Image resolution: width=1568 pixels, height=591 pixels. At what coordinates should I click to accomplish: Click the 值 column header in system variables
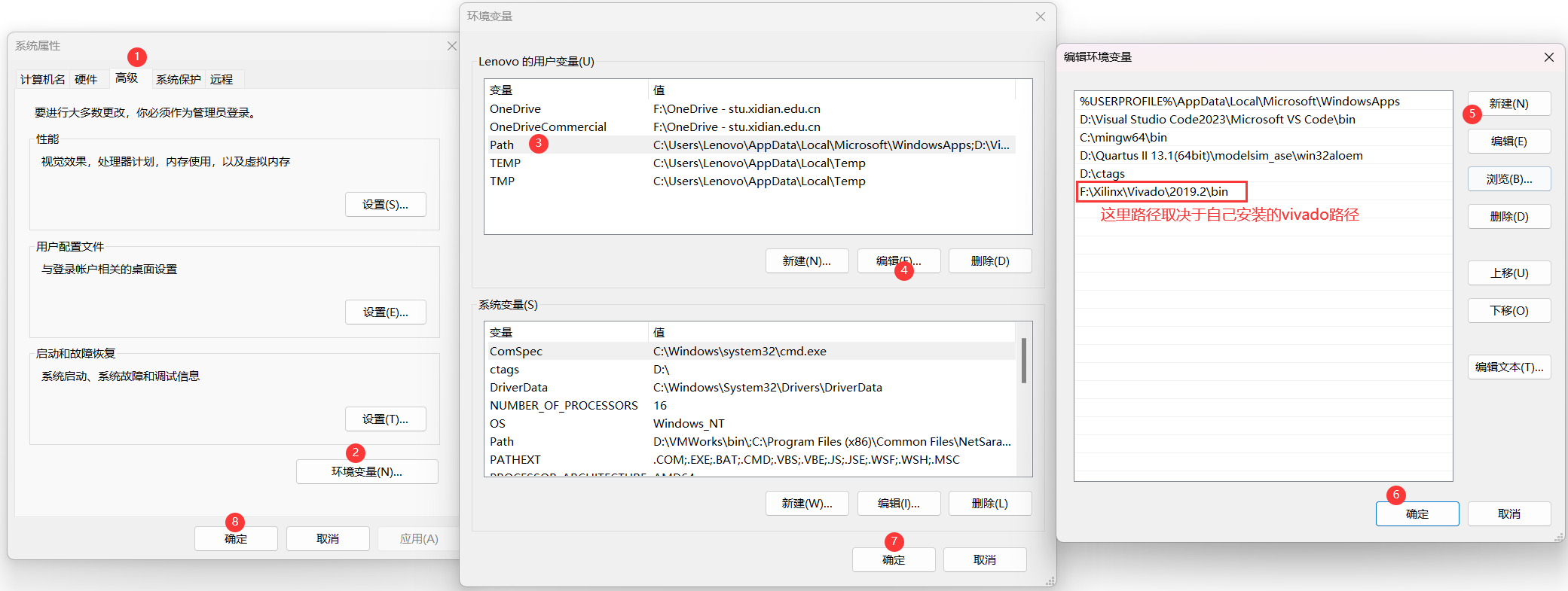832,333
